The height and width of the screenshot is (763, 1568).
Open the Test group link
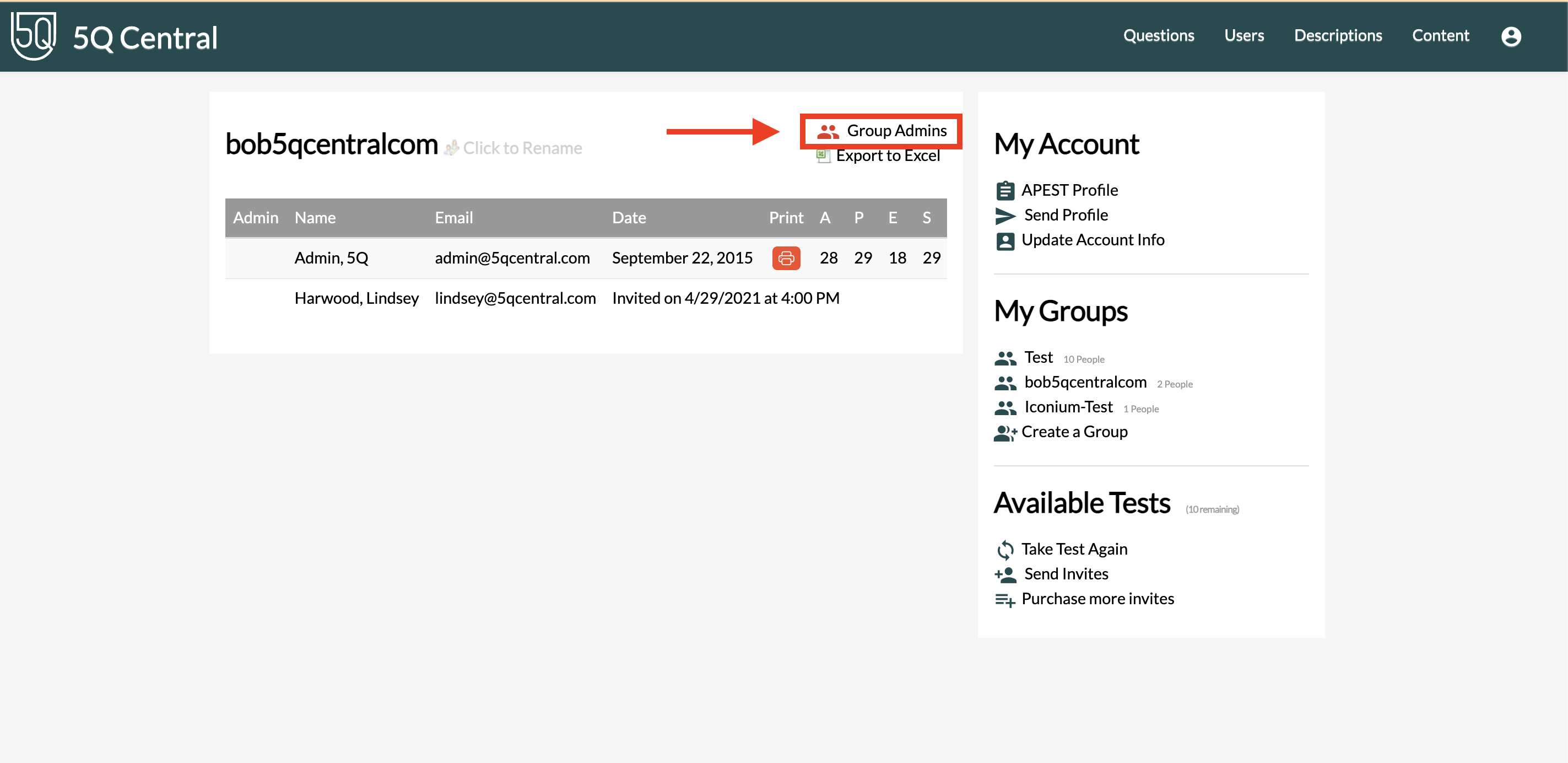(1038, 357)
